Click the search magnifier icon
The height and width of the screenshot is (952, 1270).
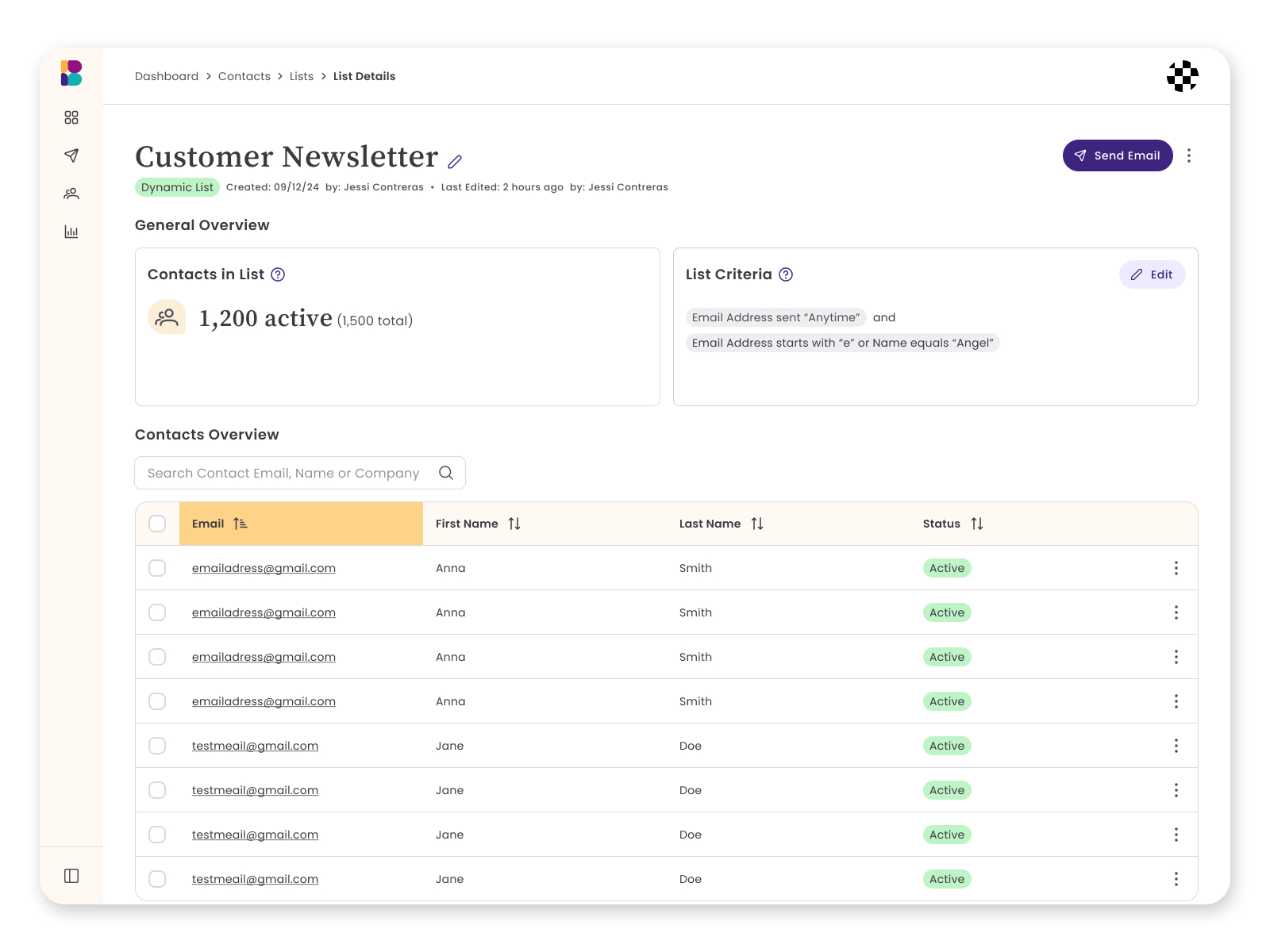(446, 473)
